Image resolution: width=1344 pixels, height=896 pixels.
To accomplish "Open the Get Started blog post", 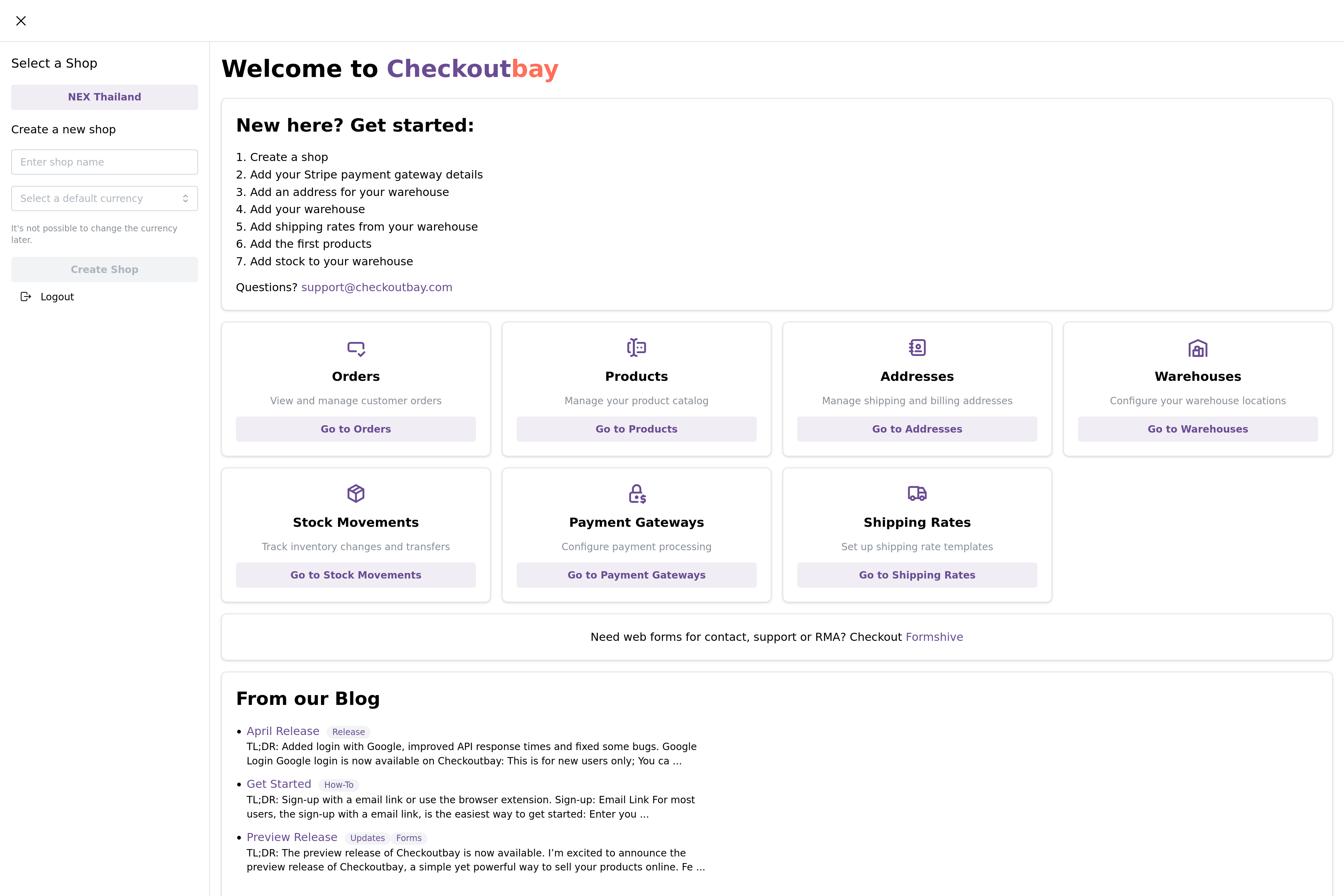I will coord(279,785).
